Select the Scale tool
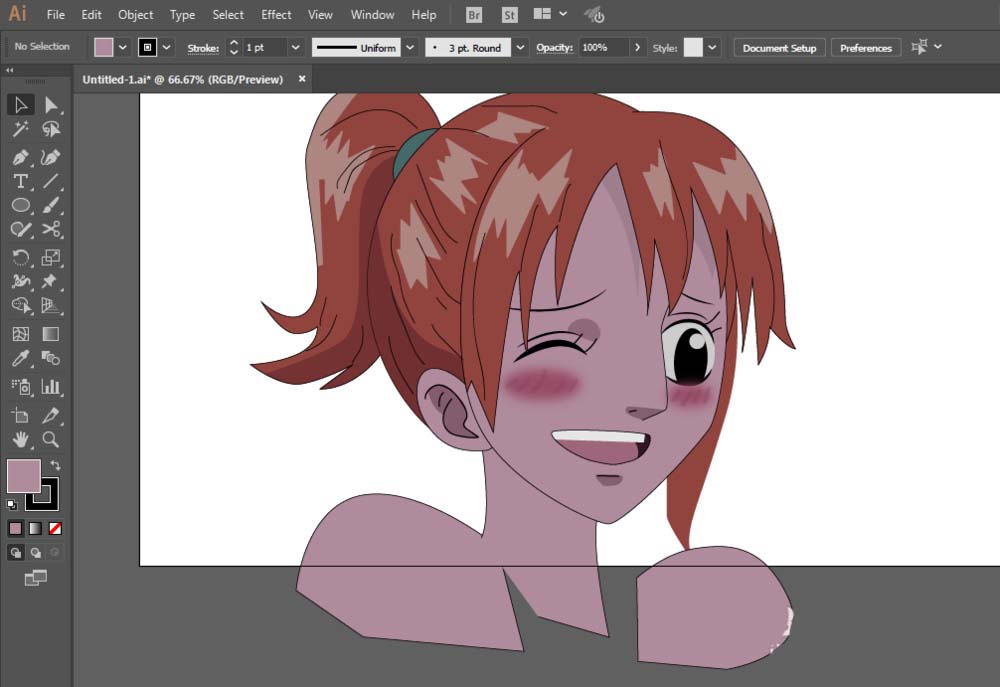 [50, 257]
